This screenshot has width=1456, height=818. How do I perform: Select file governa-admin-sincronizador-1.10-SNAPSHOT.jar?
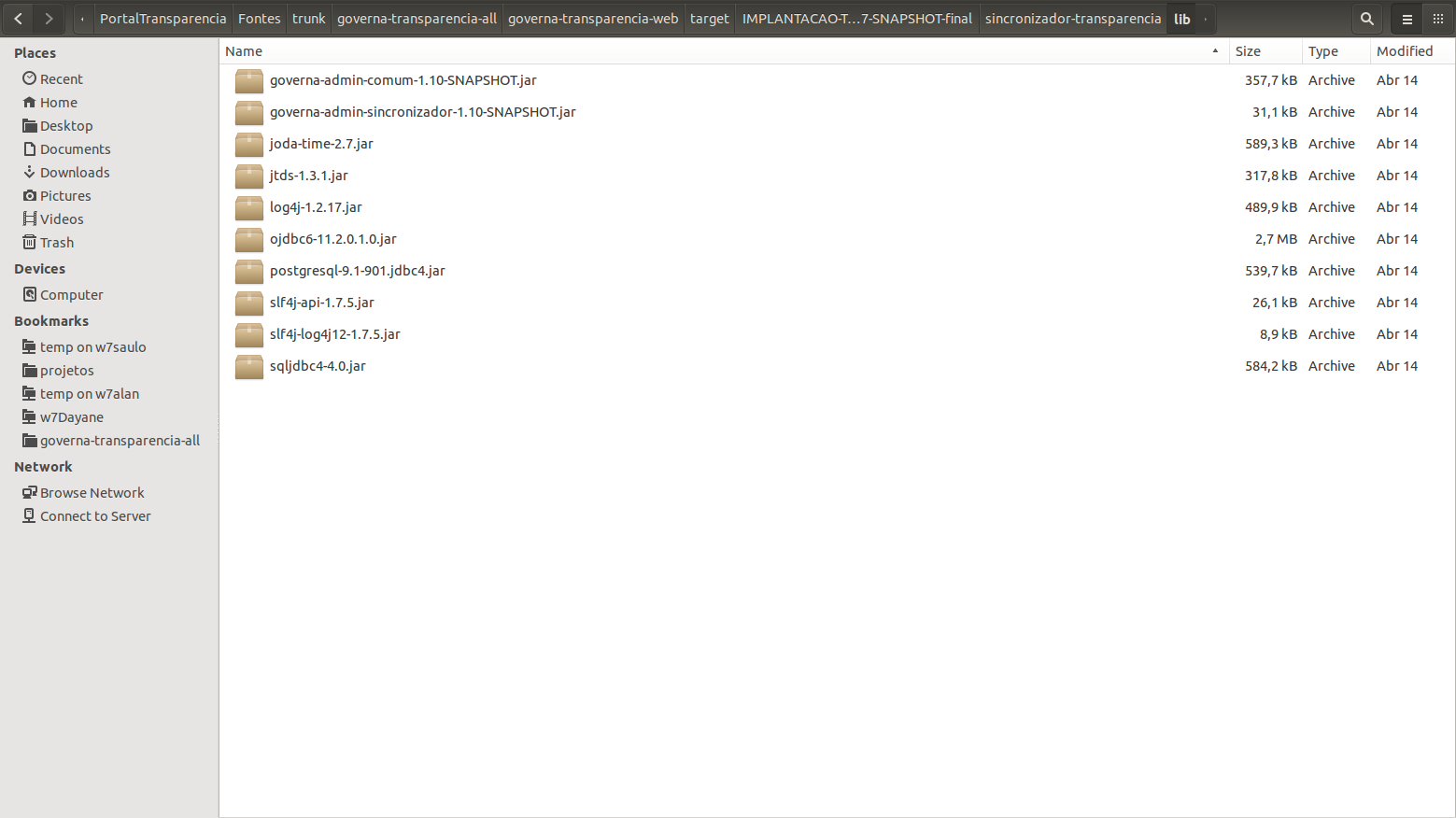tap(423, 112)
